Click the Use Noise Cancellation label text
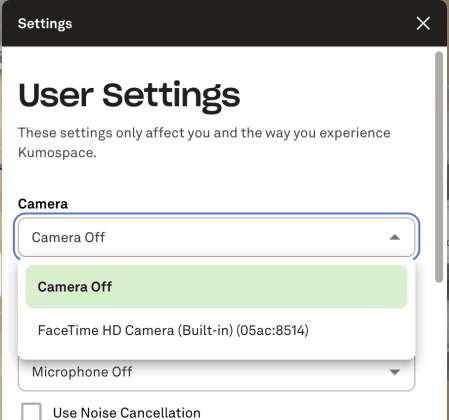This screenshot has width=449, height=420. click(x=127, y=413)
